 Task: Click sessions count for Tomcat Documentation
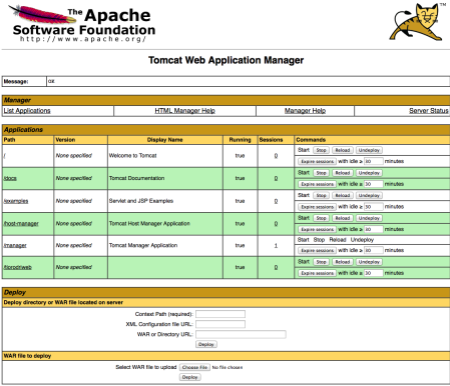[x=276, y=178]
